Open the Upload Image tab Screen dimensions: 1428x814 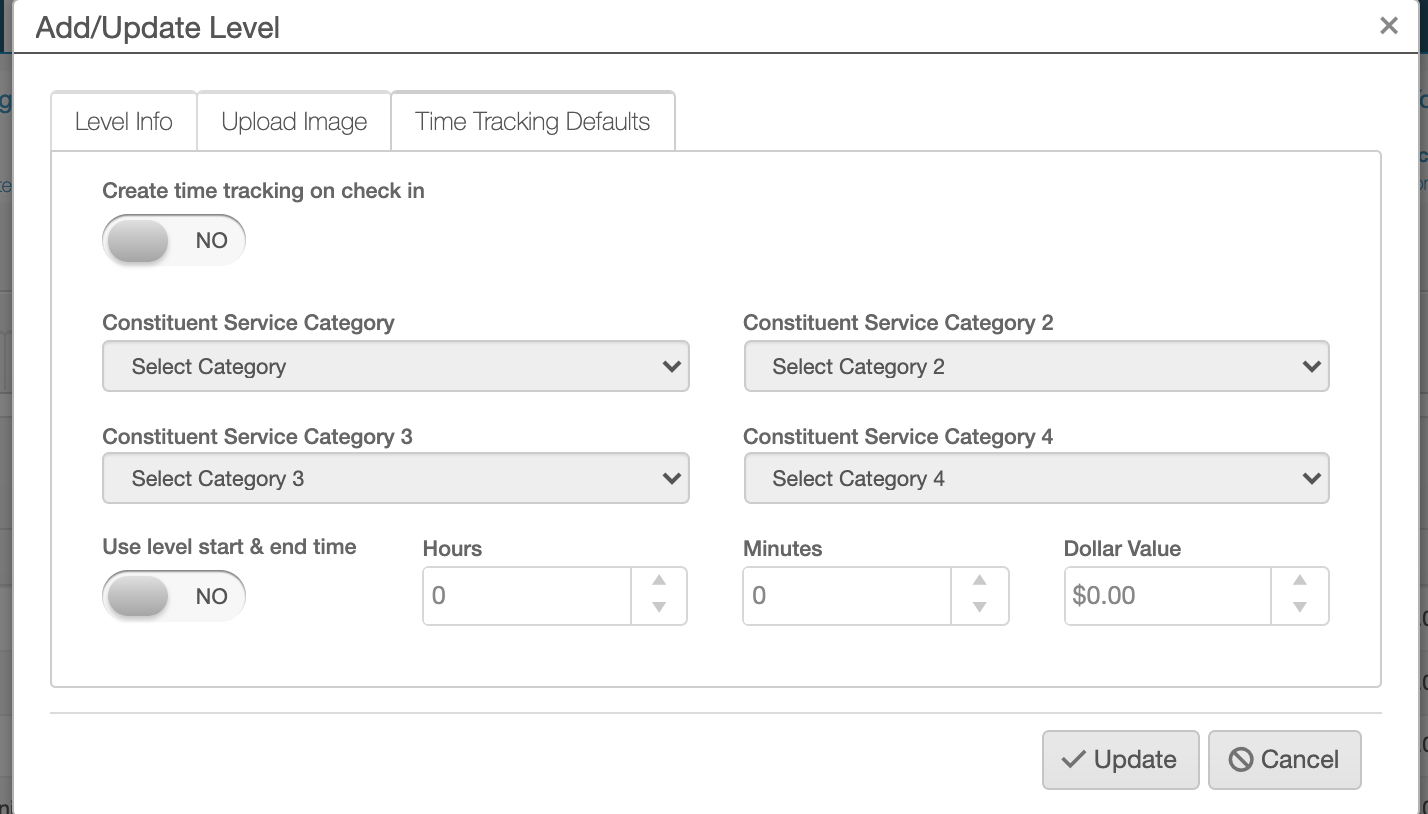pos(294,122)
